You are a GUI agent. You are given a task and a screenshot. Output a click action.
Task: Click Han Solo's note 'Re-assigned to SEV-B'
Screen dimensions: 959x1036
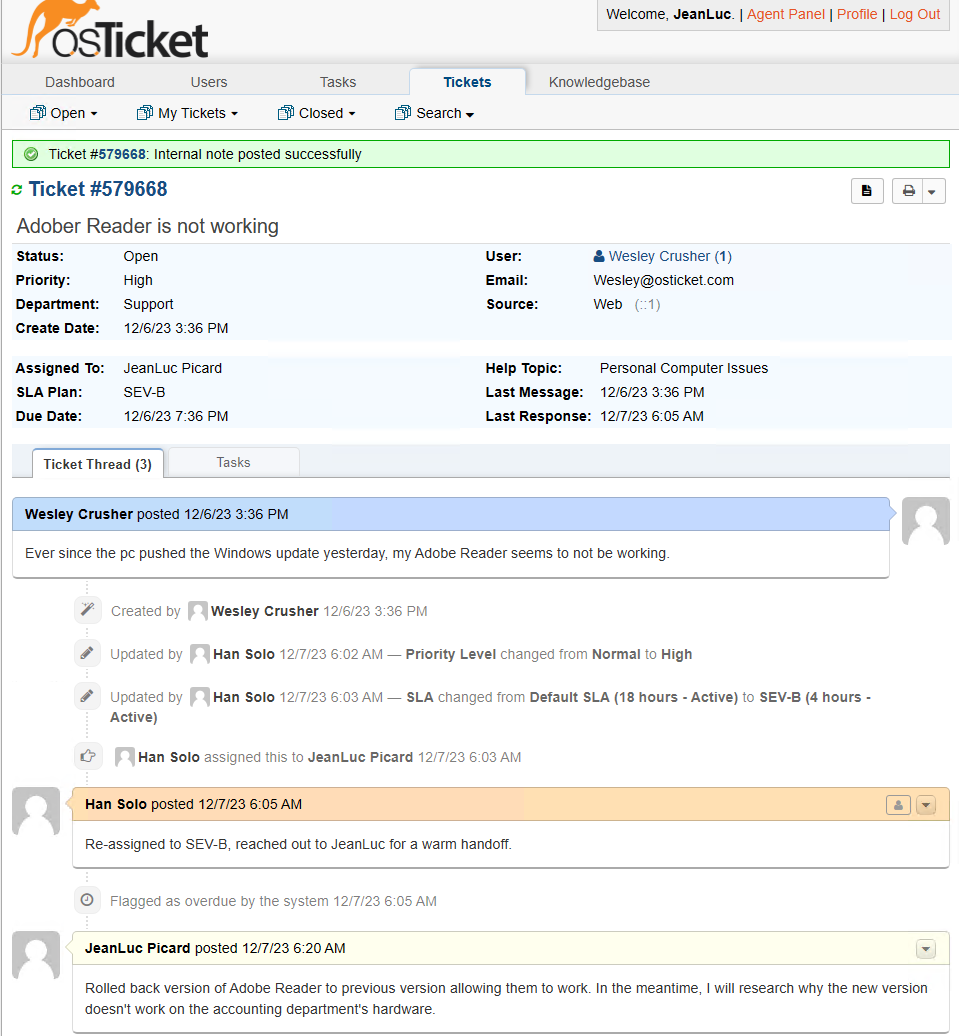click(x=298, y=844)
